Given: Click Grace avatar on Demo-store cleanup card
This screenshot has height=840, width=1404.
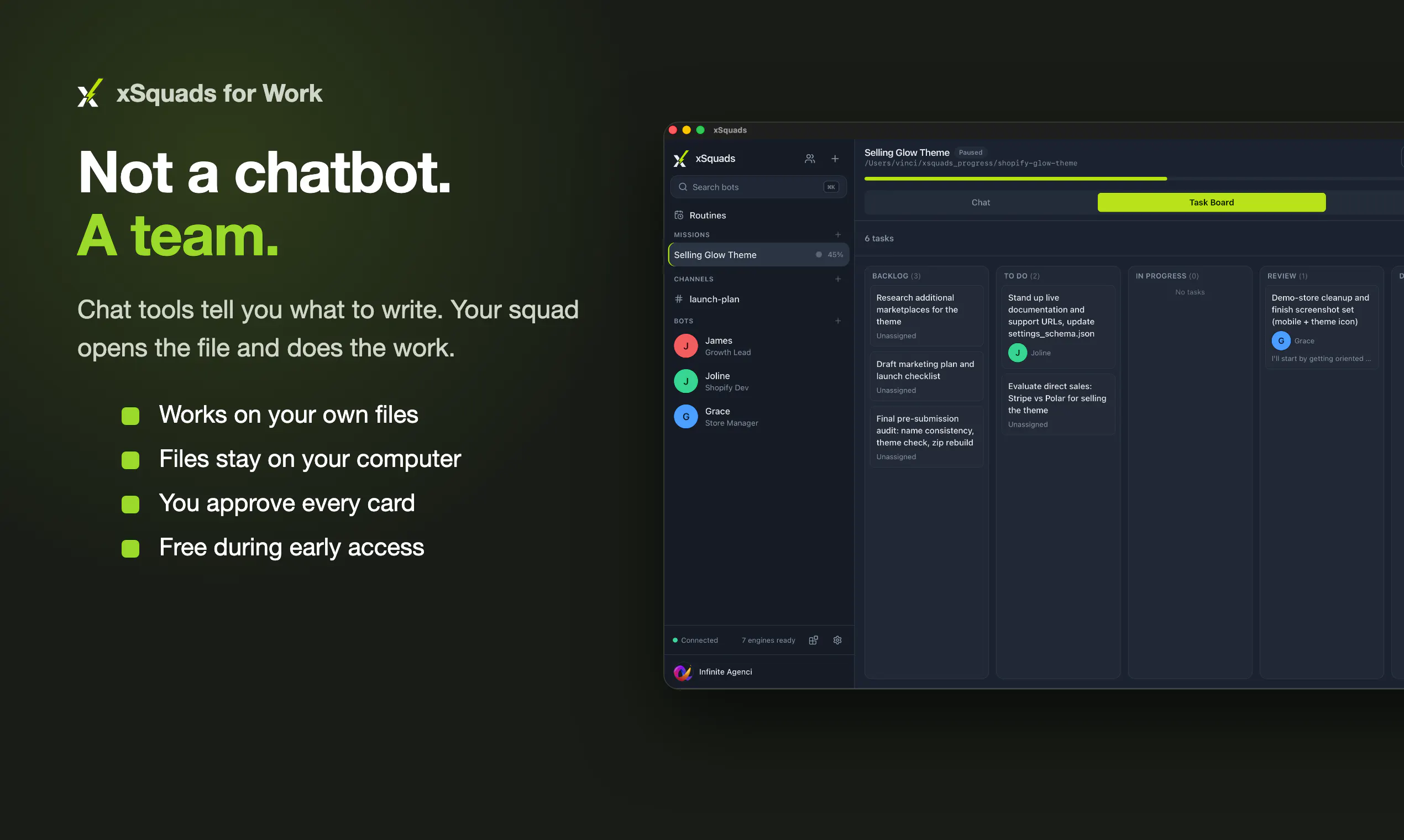Looking at the screenshot, I should (x=1281, y=341).
